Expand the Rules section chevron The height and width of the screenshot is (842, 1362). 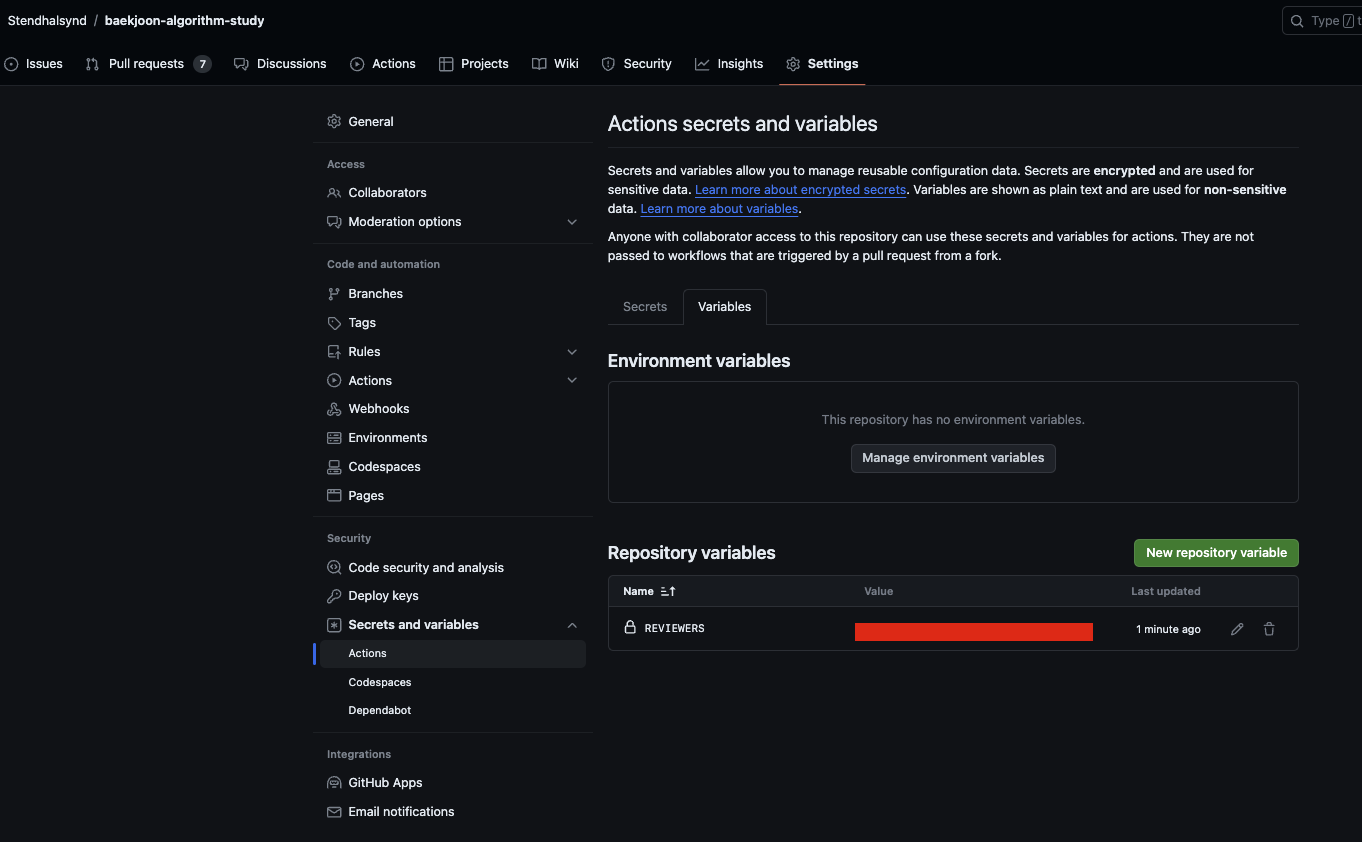(572, 351)
